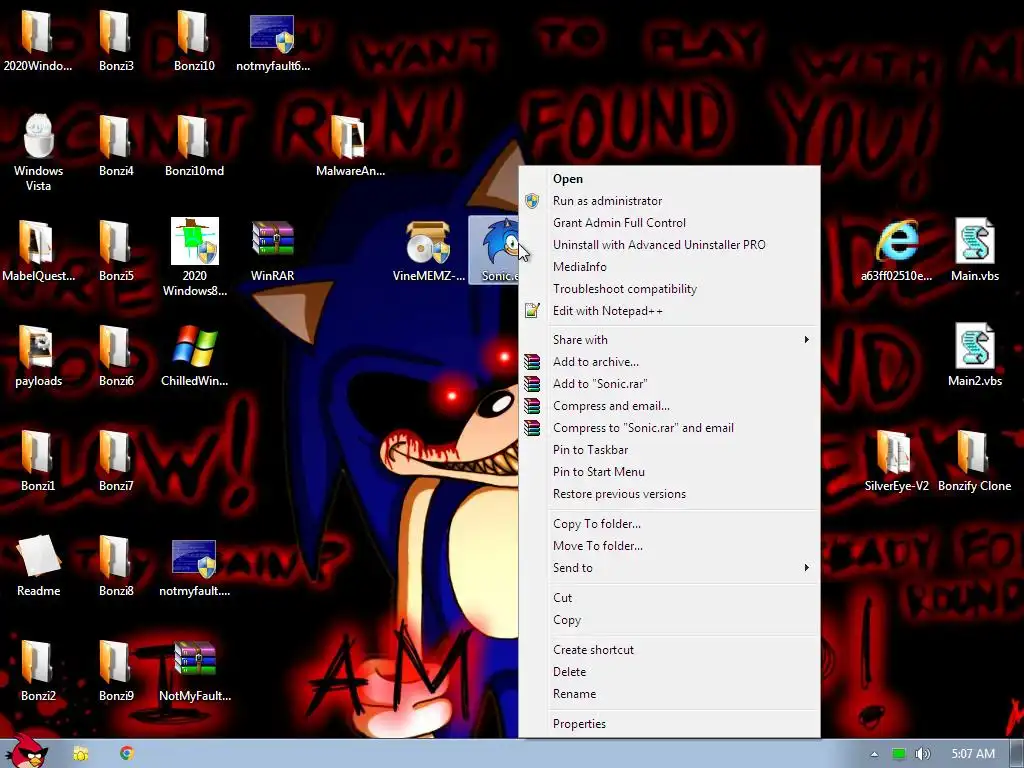This screenshot has height=768, width=1024.
Task: Expand the Share with submenu
Action: (x=669, y=340)
